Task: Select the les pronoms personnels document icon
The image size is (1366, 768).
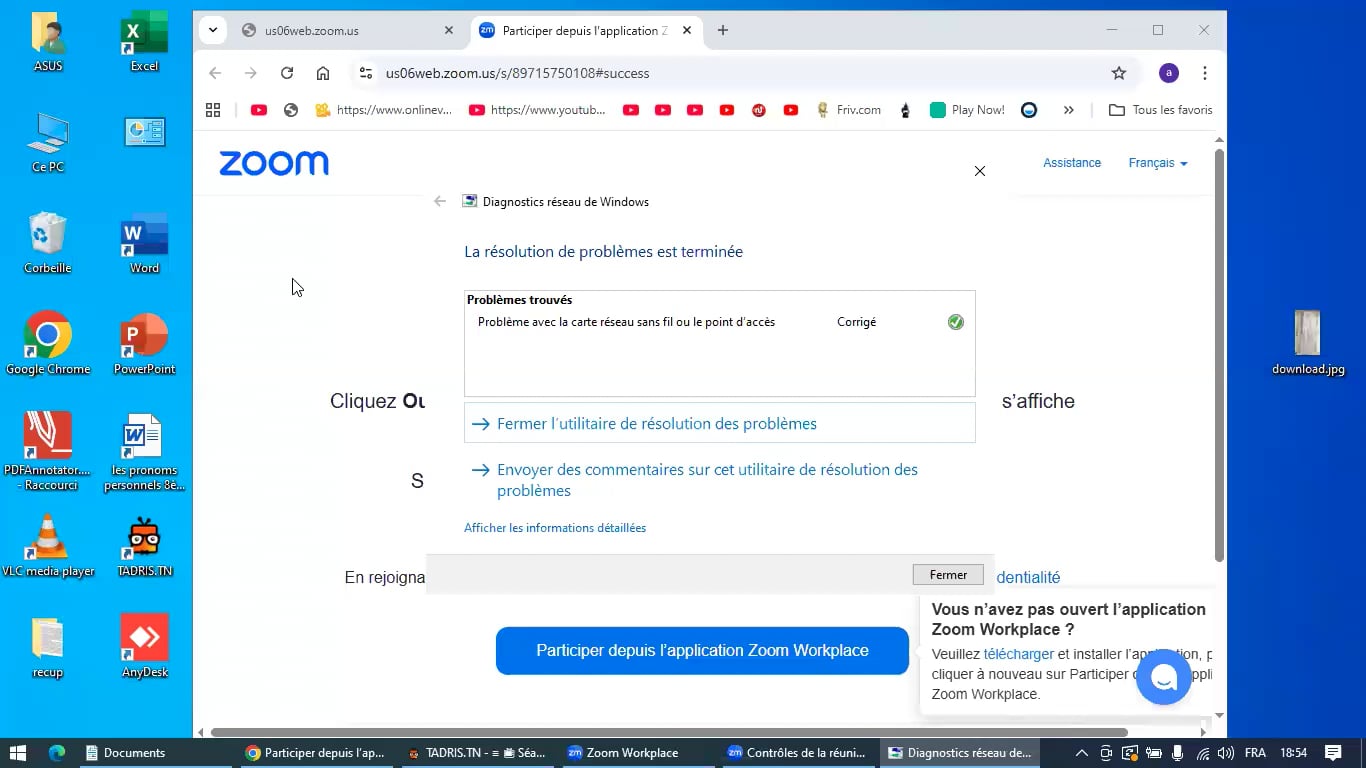Action: coord(144,452)
